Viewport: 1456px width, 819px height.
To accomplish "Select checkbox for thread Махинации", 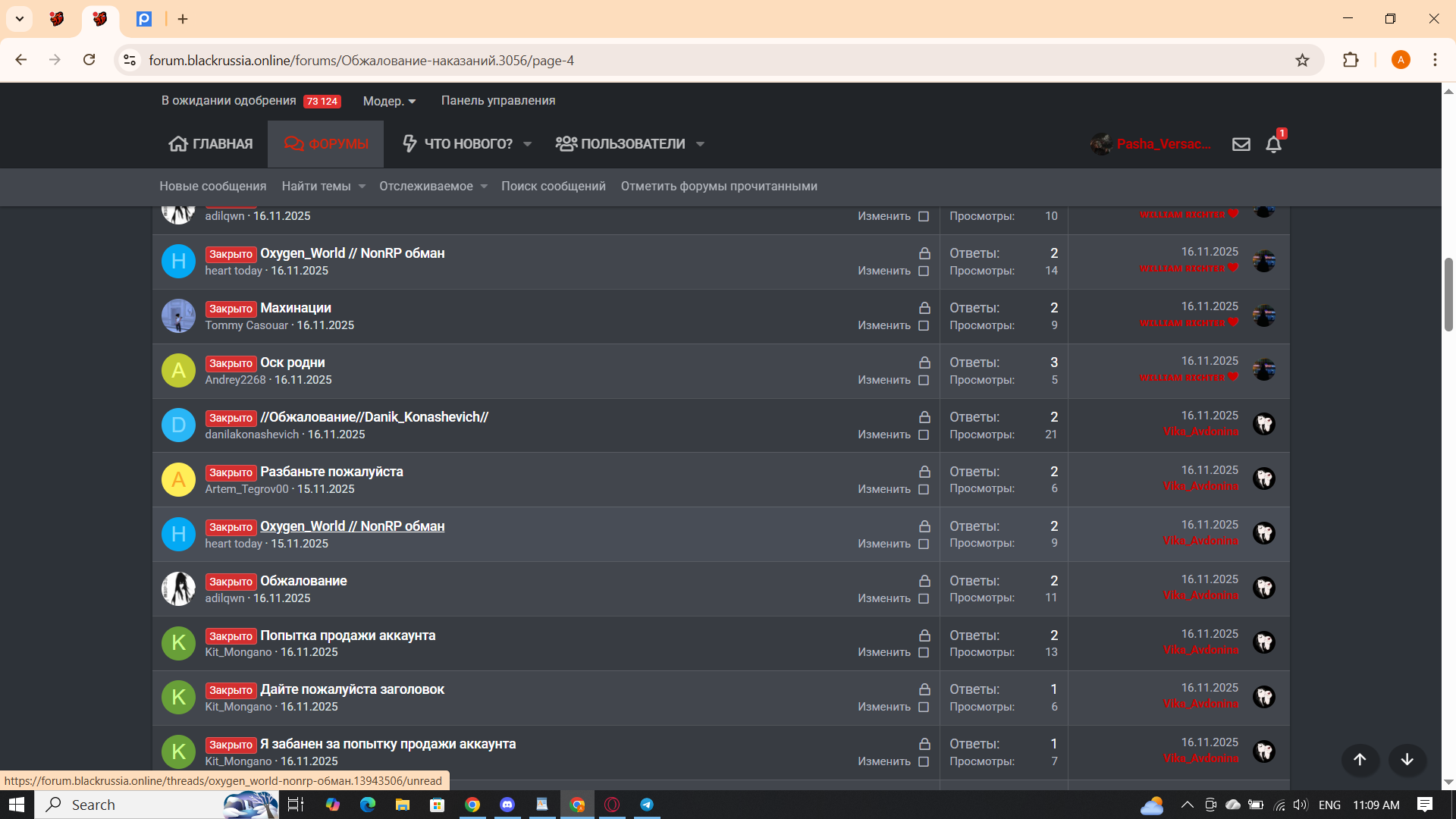I will click(924, 325).
